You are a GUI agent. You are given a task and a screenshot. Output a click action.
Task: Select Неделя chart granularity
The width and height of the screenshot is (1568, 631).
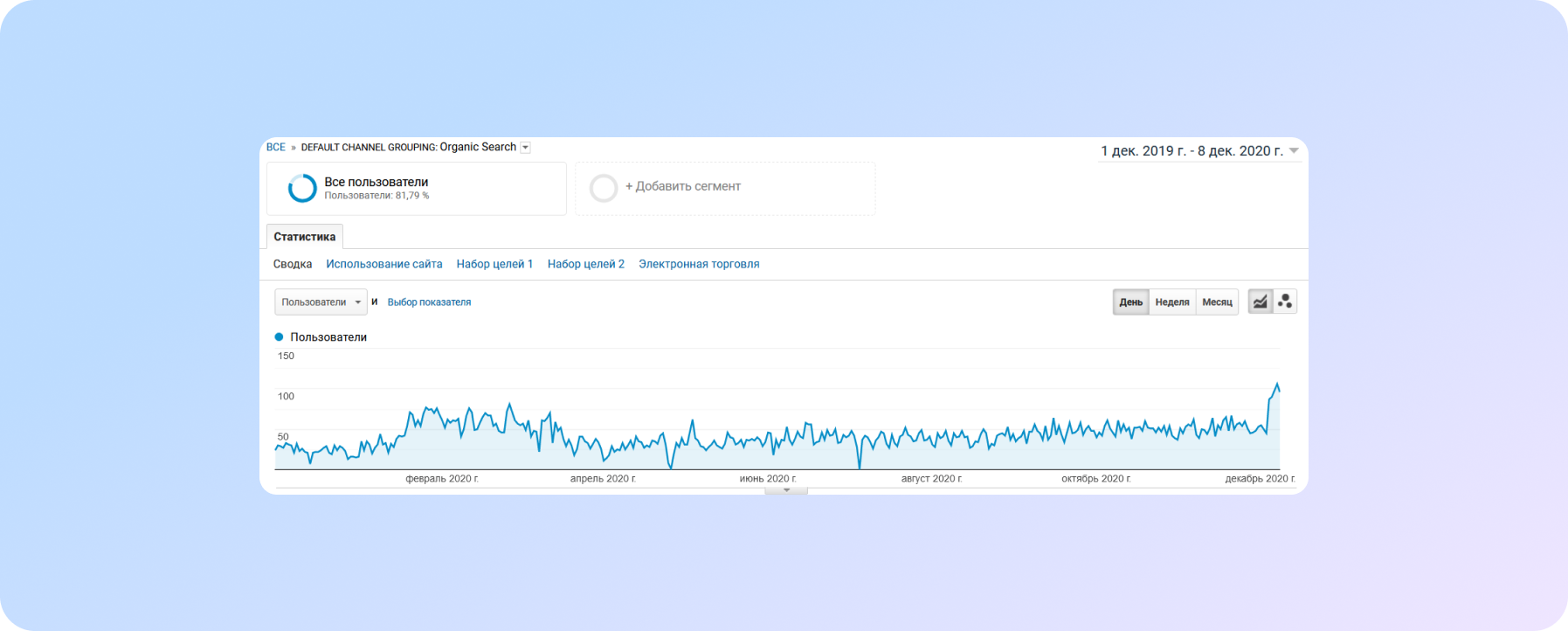point(1172,302)
